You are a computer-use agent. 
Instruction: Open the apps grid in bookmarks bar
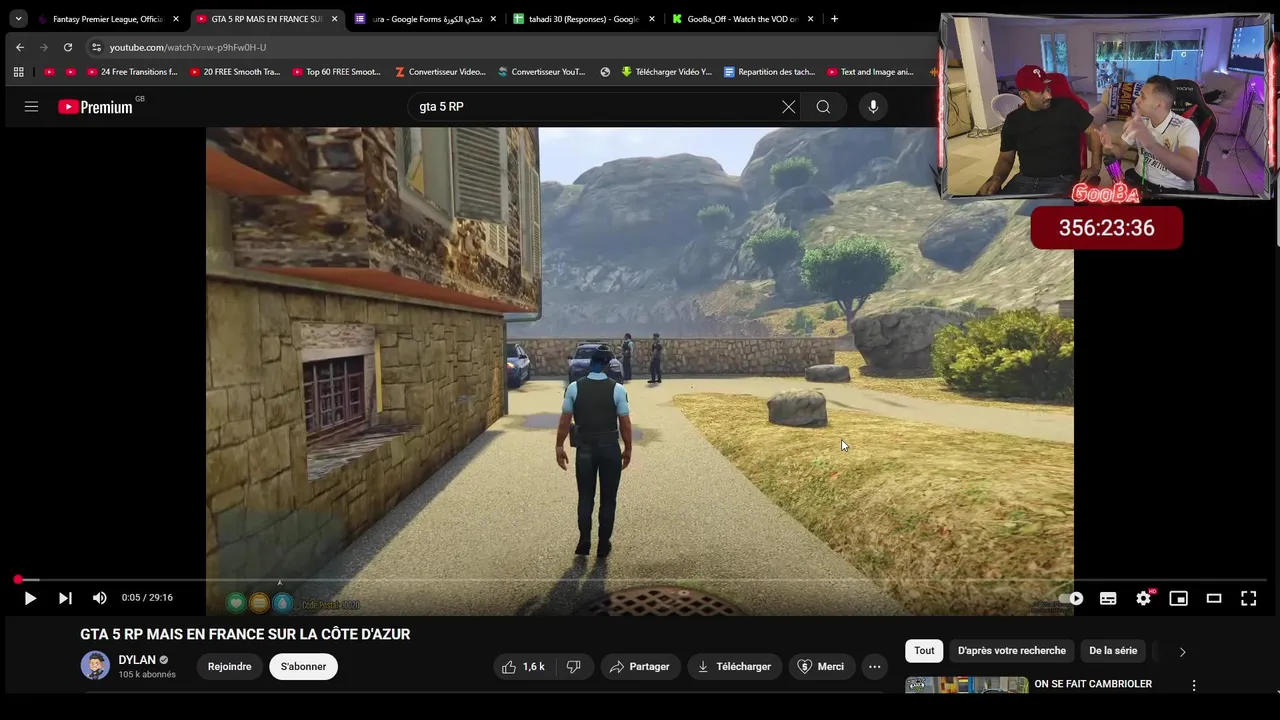[18, 72]
